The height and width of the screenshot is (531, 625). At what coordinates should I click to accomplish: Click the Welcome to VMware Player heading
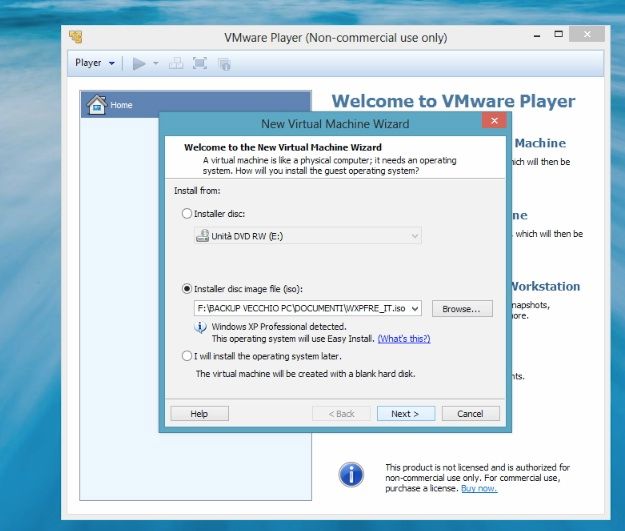[453, 101]
